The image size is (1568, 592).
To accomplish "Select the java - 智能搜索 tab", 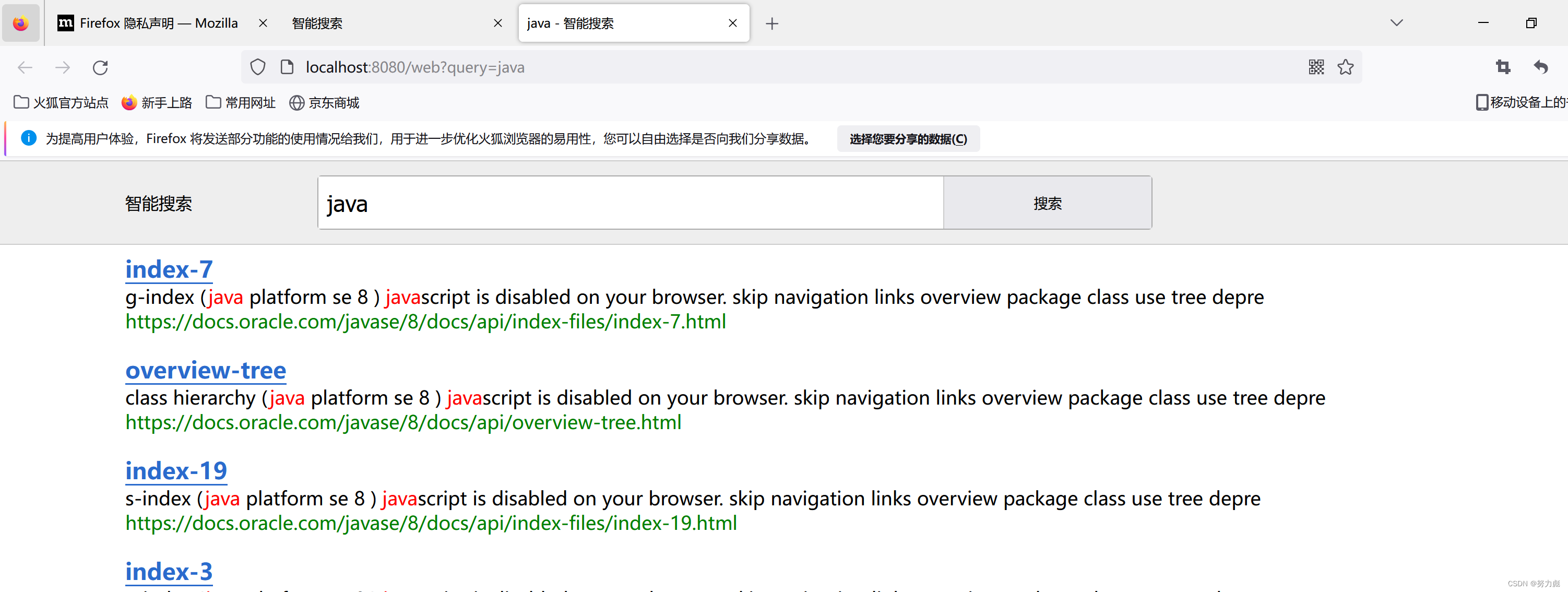I will (633, 23).
